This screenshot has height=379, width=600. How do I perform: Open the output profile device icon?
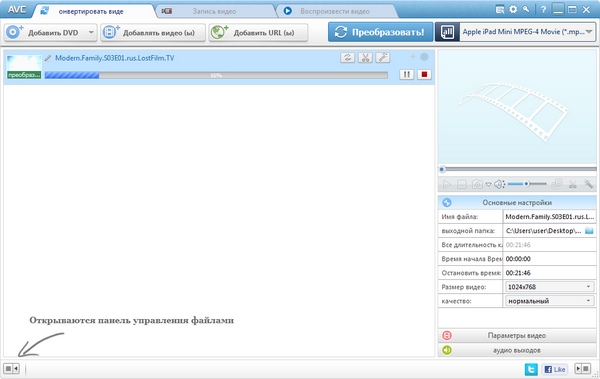447,32
